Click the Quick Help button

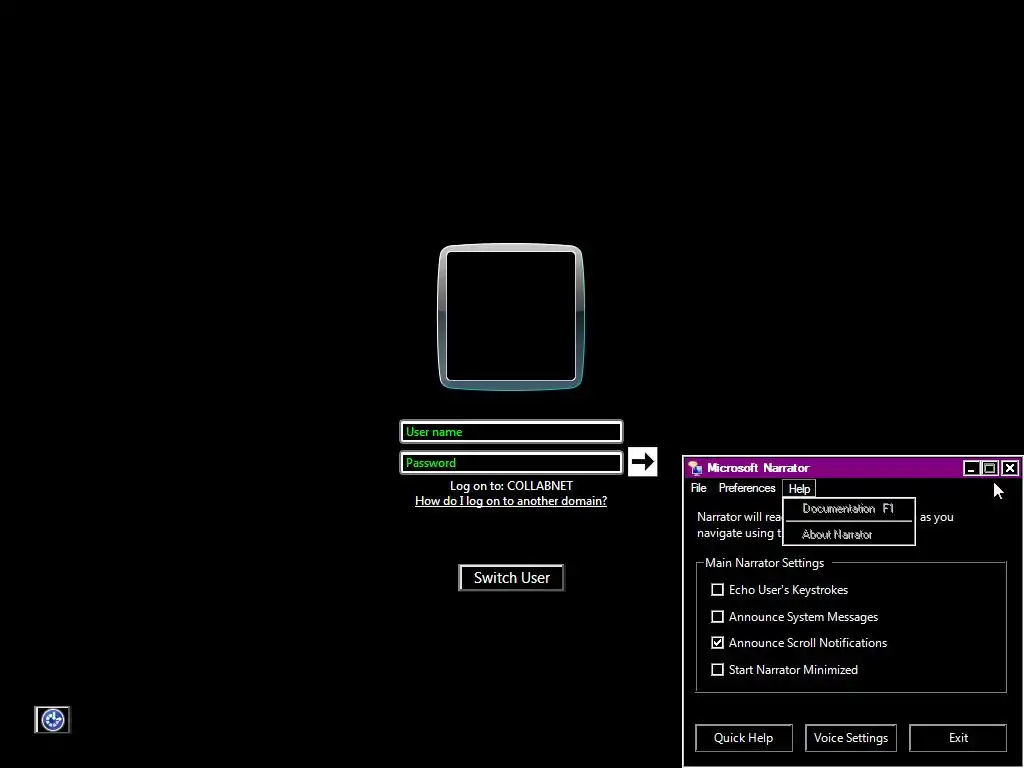point(744,738)
